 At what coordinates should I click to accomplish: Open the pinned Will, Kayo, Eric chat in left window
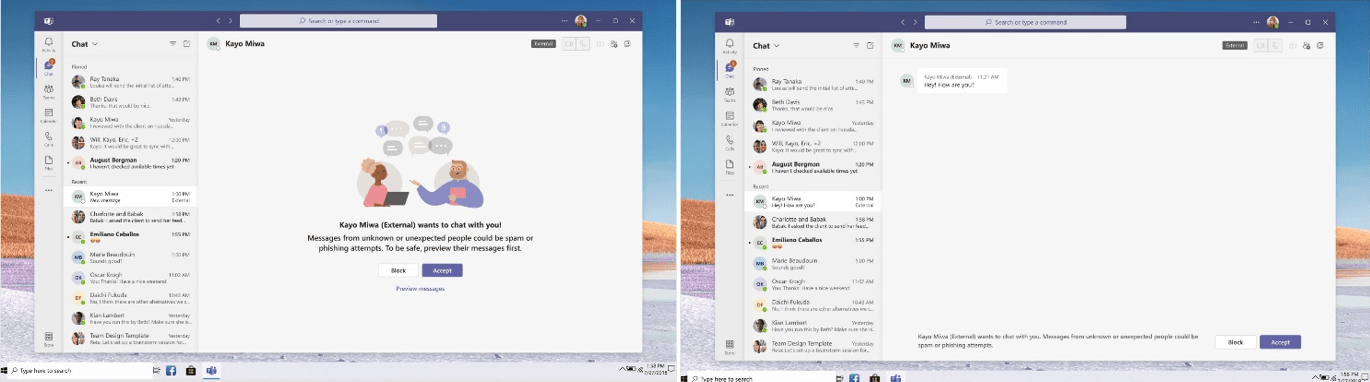point(131,143)
